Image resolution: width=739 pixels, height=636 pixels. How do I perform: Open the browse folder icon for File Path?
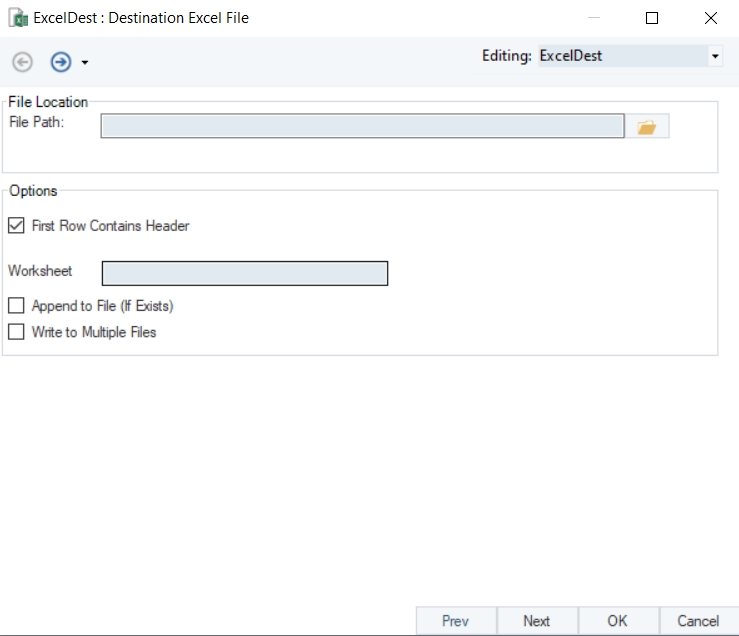(x=647, y=126)
